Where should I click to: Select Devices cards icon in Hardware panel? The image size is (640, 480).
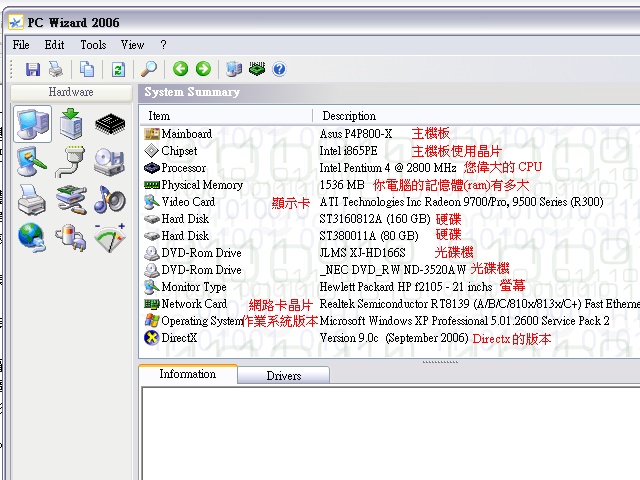point(71,200)
